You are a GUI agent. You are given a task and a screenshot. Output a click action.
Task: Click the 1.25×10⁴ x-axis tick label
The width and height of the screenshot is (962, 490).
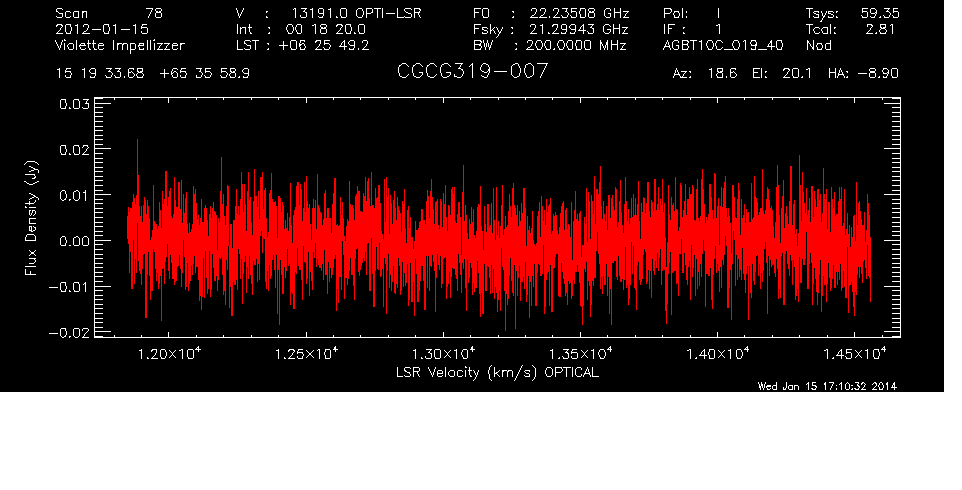[306, 353]
